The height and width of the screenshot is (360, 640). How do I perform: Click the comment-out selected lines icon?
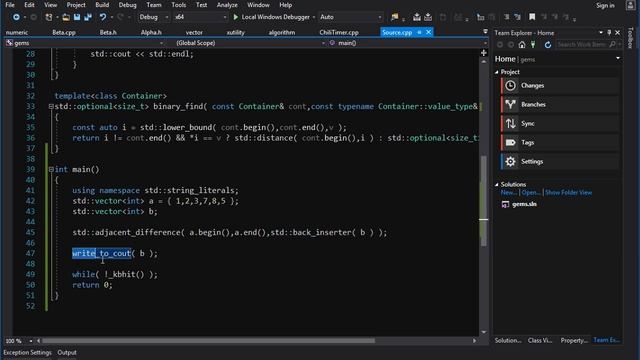tap(507, 17)
